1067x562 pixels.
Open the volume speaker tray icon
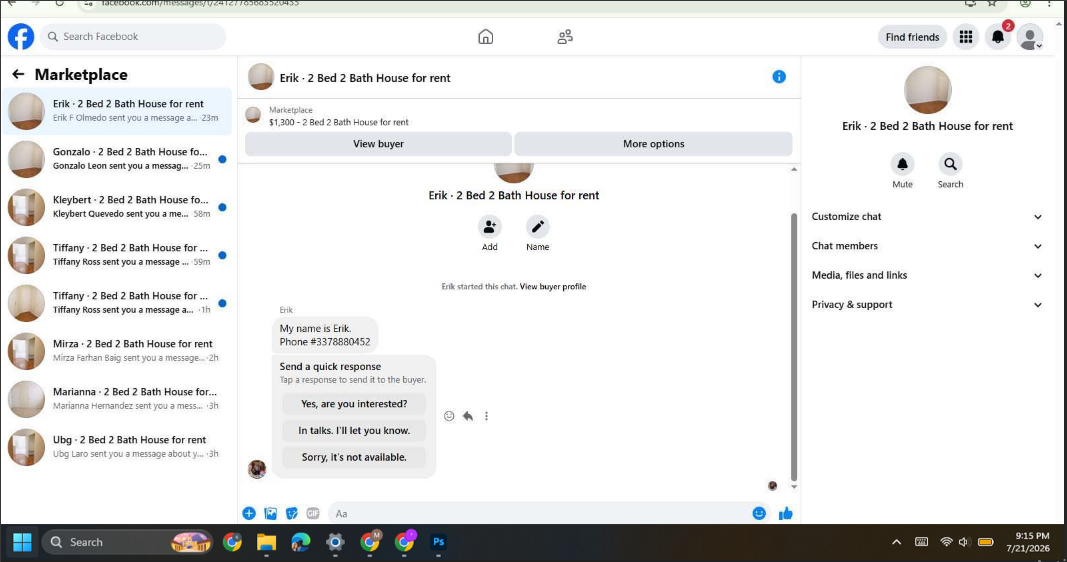coord(964,542)
